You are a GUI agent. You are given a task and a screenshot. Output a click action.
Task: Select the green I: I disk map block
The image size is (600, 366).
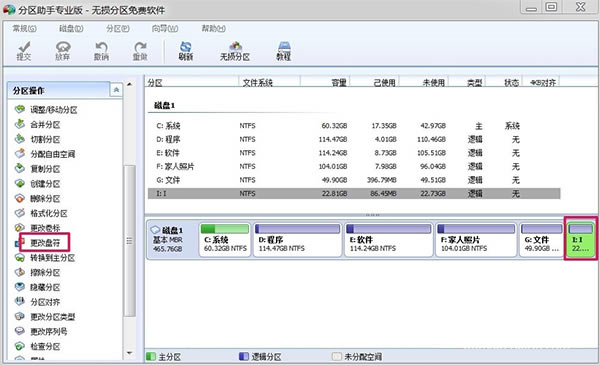pos(580,239)
